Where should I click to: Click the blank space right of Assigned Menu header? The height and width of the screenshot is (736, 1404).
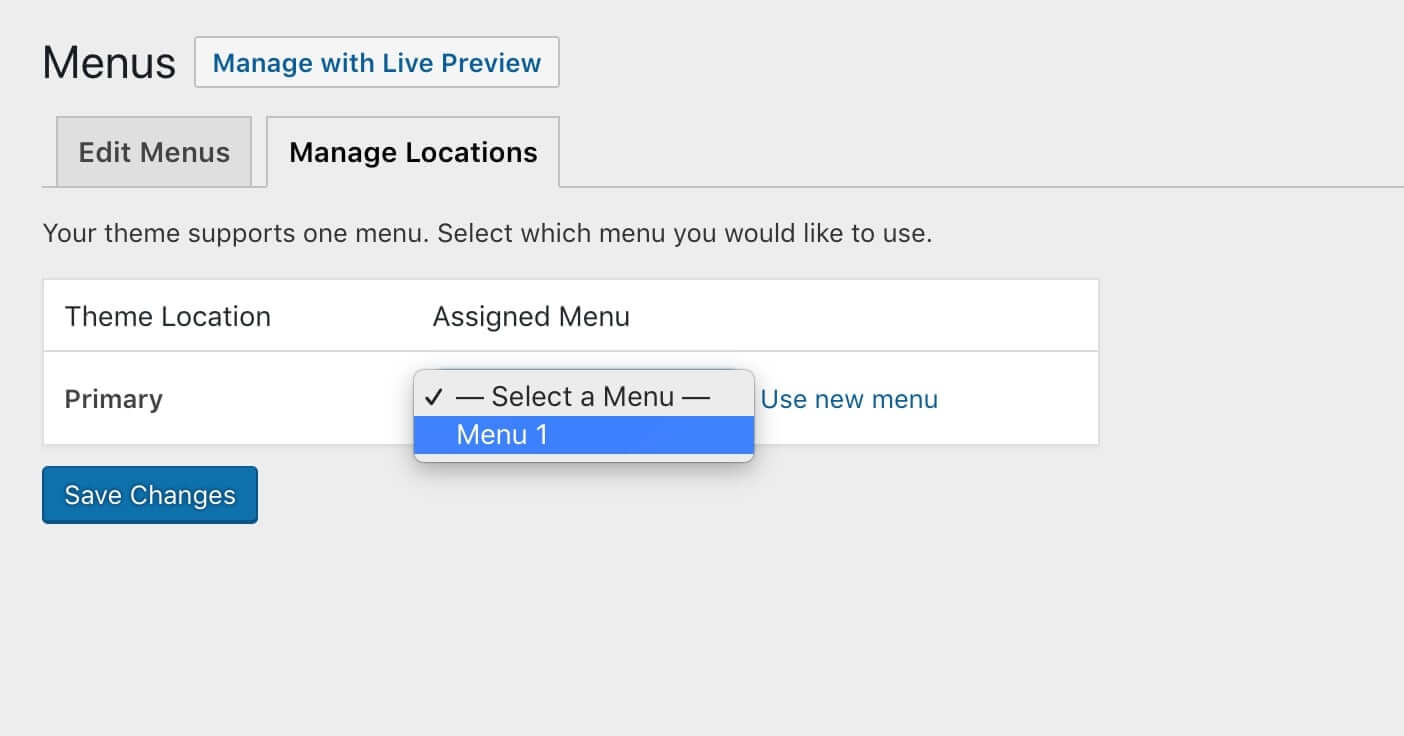click(864, 317)
